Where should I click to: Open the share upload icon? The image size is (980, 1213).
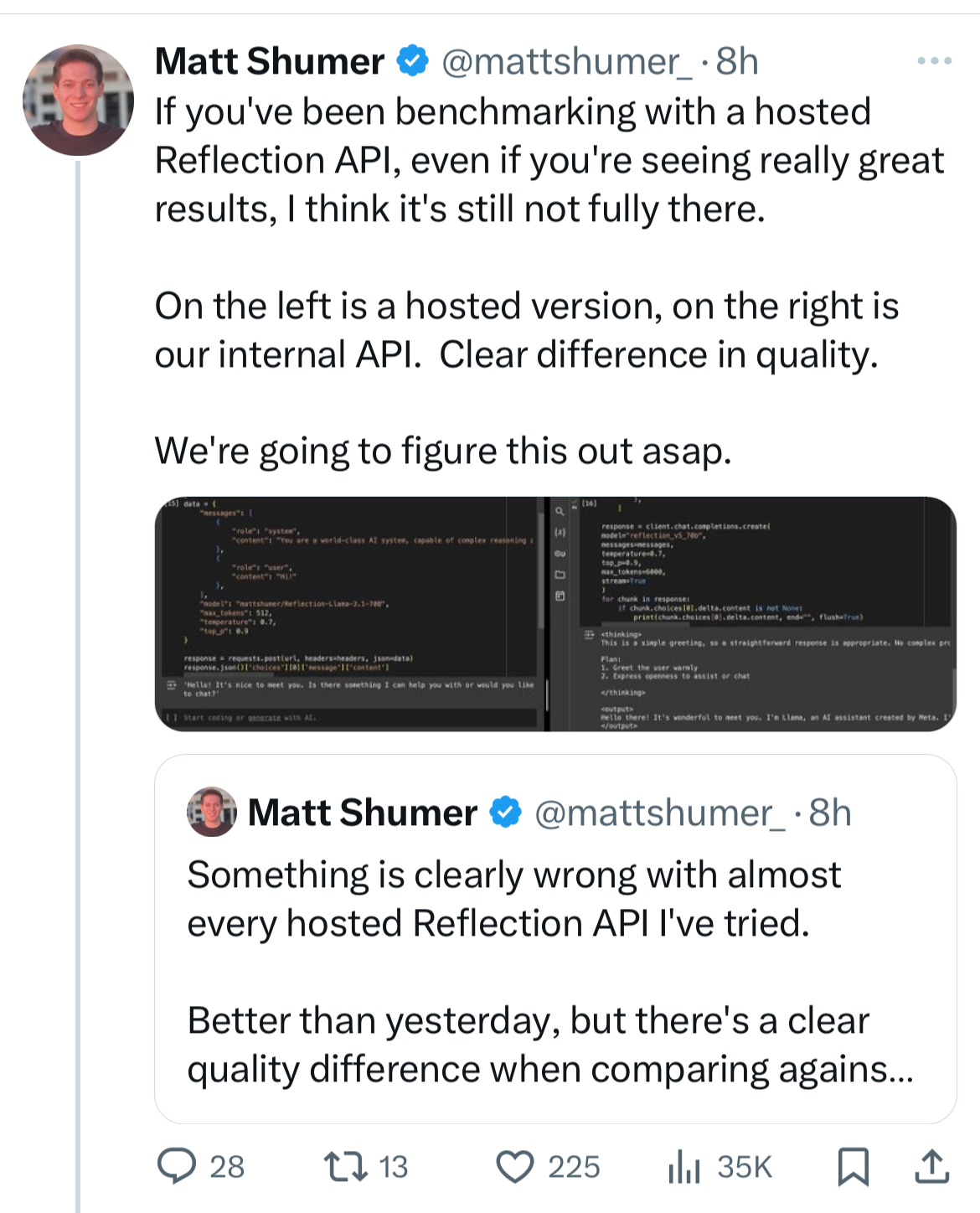point(931,1166)
